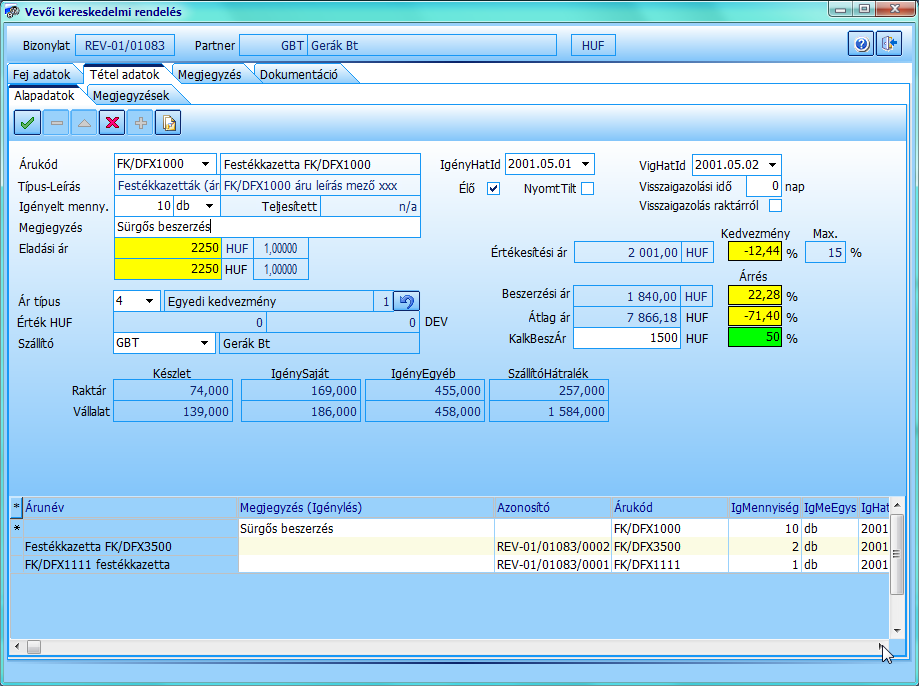
Task: Select the Tétel adatok tab
Action: coord(124,74)
